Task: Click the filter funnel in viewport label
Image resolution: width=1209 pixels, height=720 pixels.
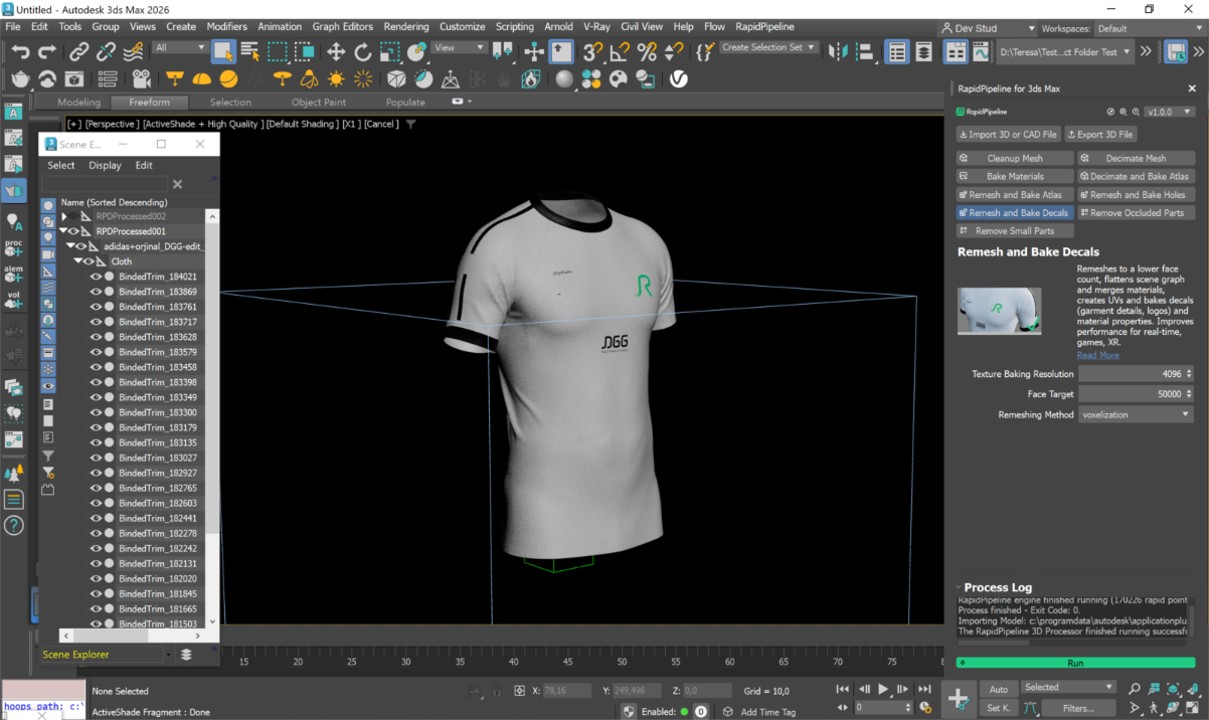Action: (x=410, y=124)
